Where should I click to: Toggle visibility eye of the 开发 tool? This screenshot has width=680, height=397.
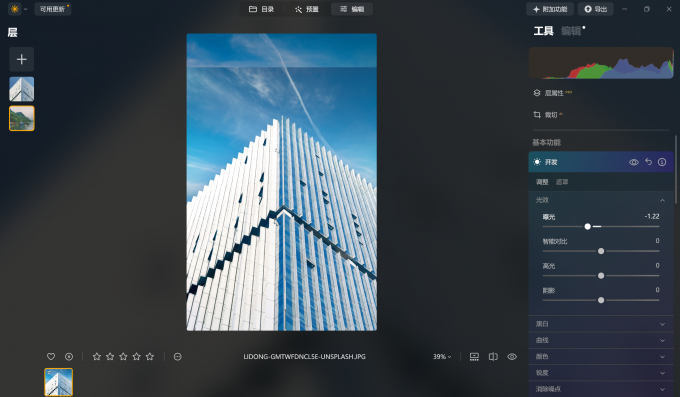click(x=634, y=162)
